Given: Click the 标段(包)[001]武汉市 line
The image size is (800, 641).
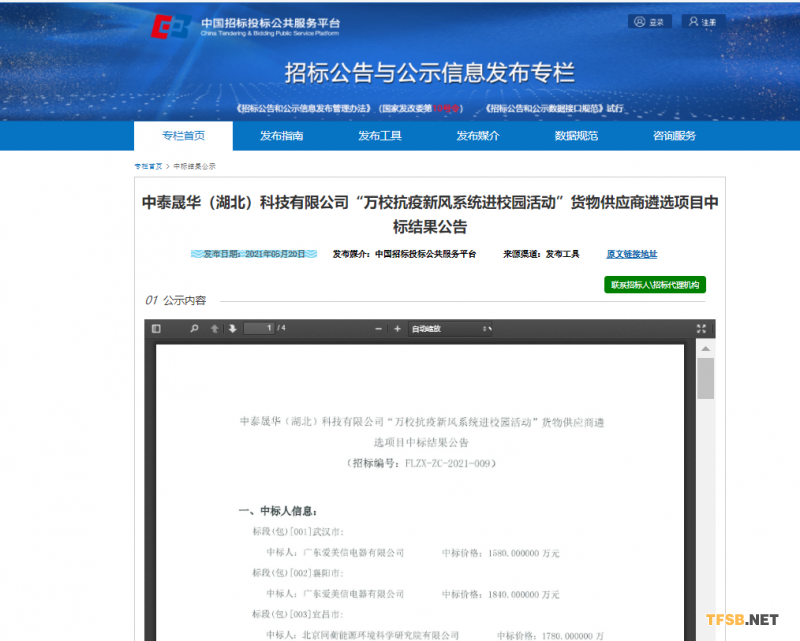Looking at the screenshot, I should click(298, 532).
